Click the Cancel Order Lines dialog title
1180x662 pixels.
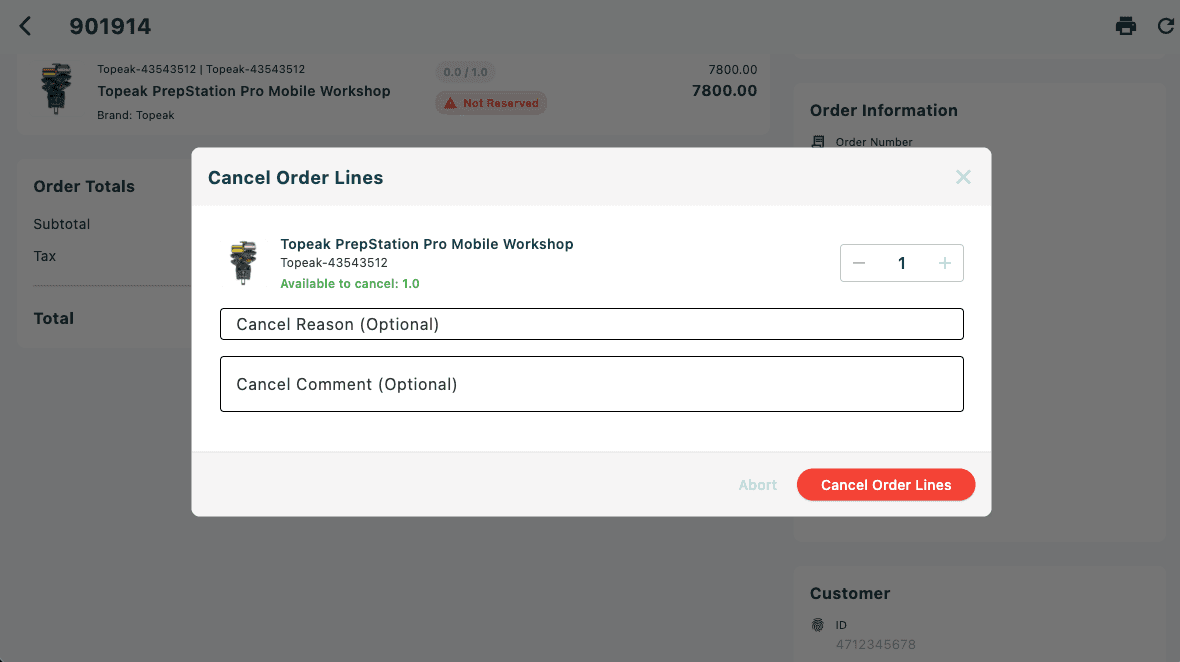(x=295, y=178)
